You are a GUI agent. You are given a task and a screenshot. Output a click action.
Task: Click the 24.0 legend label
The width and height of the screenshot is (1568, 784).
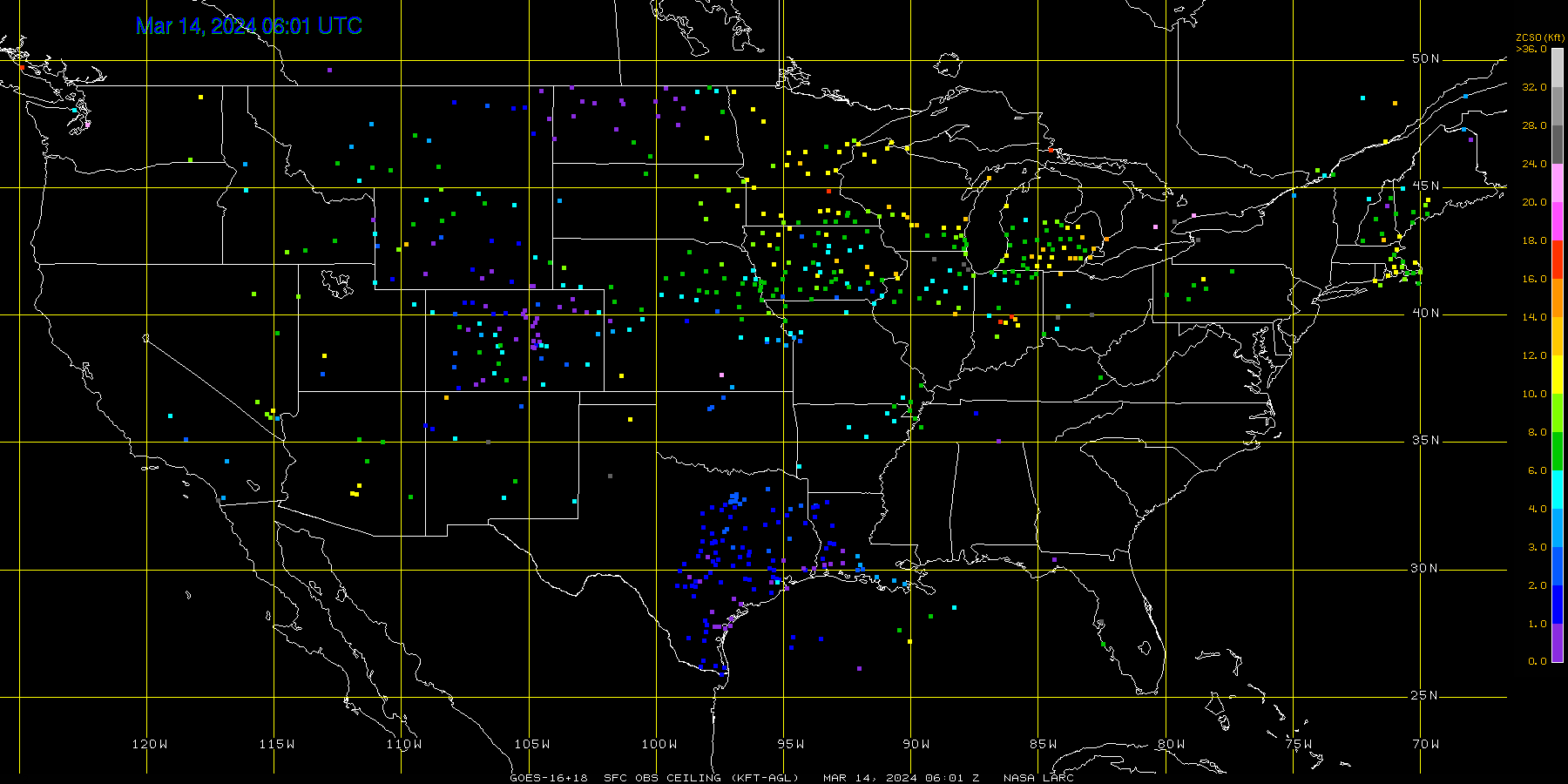(1534, 164)
